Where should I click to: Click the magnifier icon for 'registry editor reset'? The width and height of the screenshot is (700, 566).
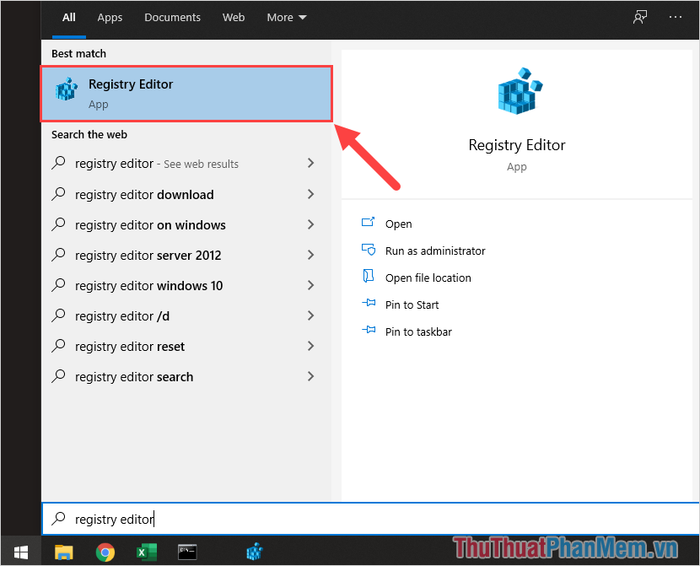(58, 345)
